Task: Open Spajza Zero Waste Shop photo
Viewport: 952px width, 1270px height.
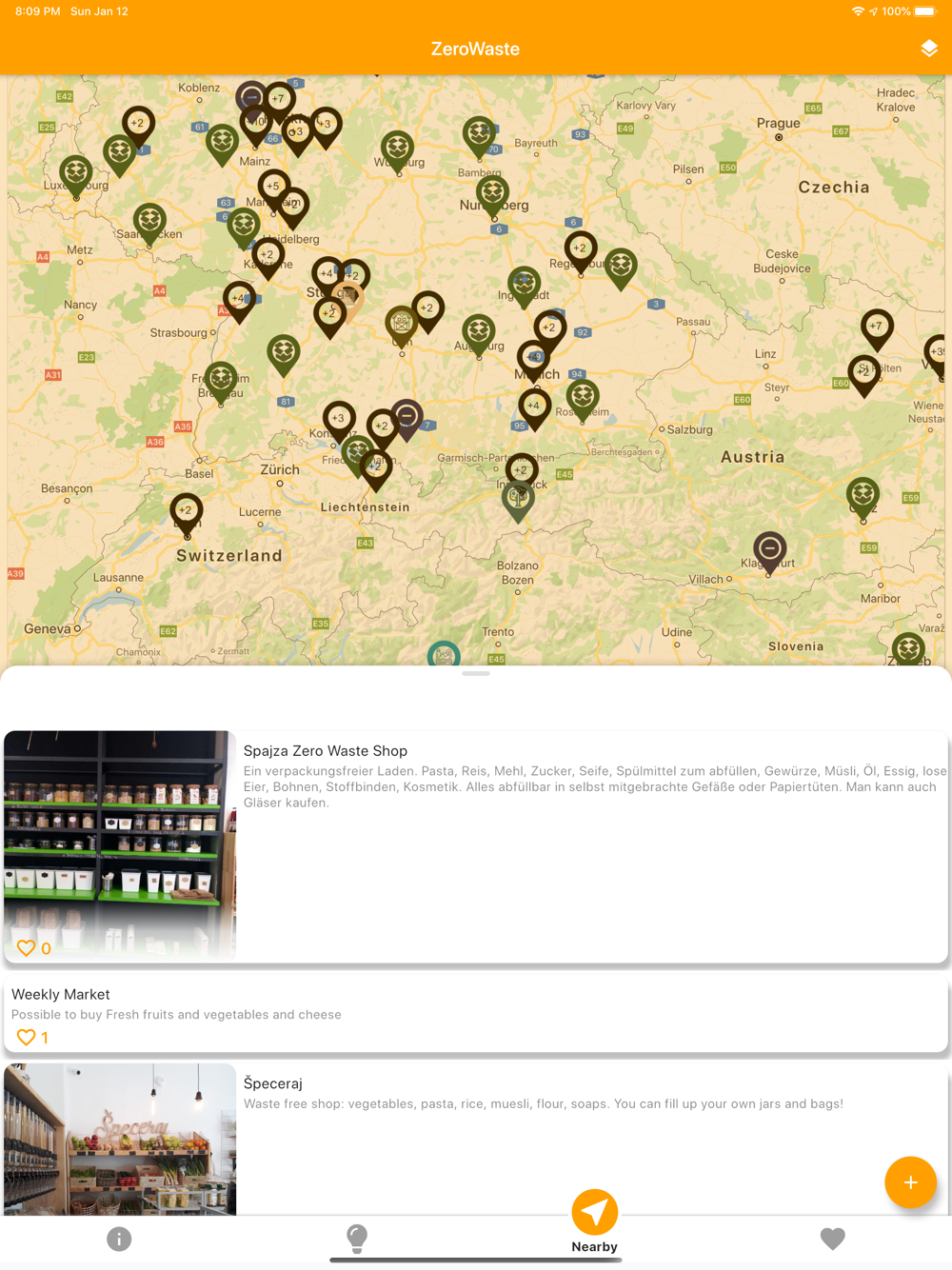Action: point(120,846)
